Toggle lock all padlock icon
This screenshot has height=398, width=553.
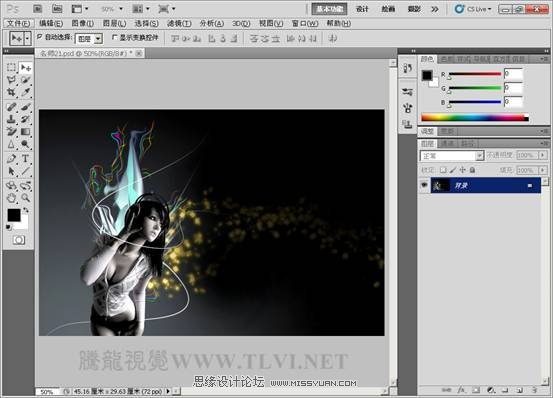472,170
